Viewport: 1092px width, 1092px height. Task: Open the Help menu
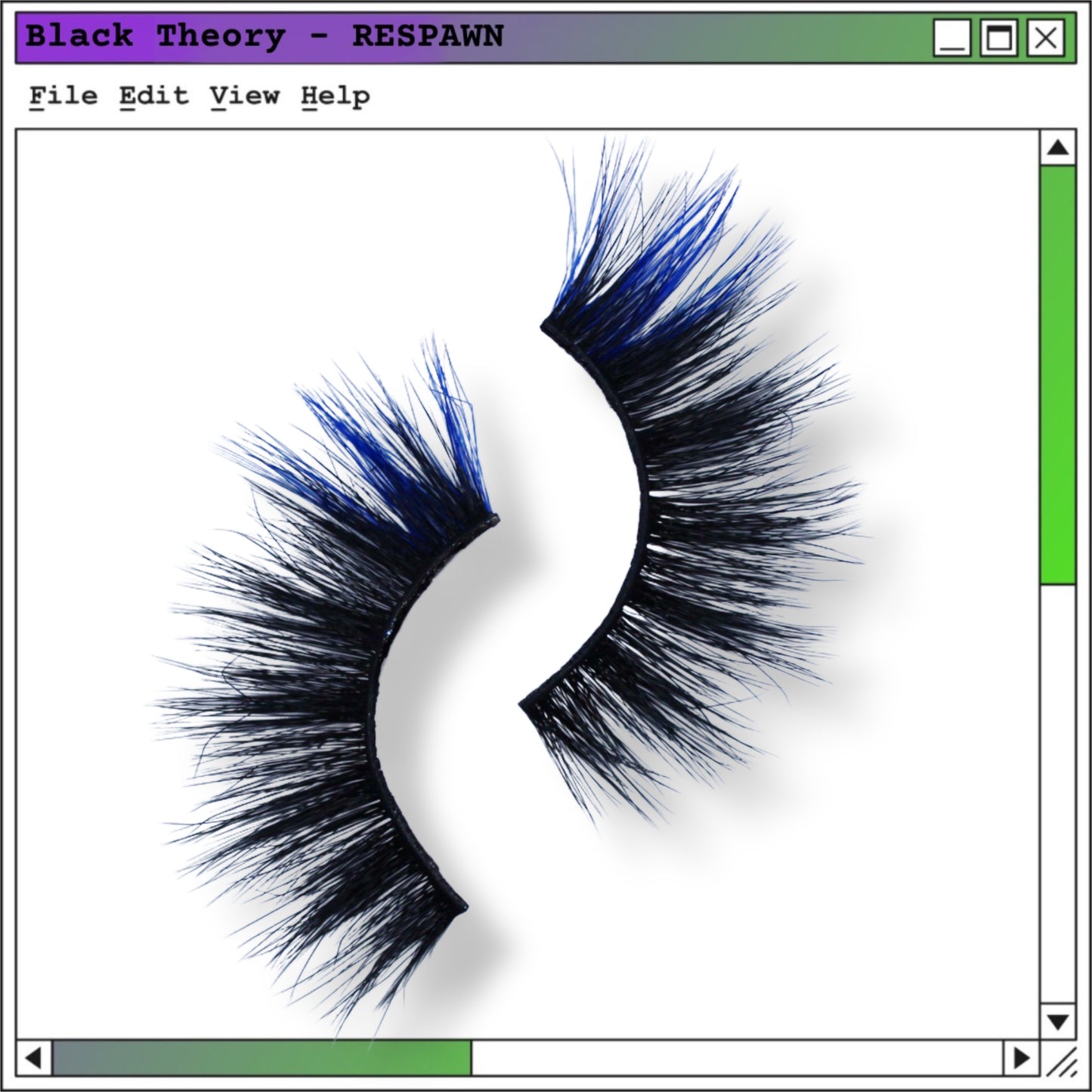pos(336,96)
